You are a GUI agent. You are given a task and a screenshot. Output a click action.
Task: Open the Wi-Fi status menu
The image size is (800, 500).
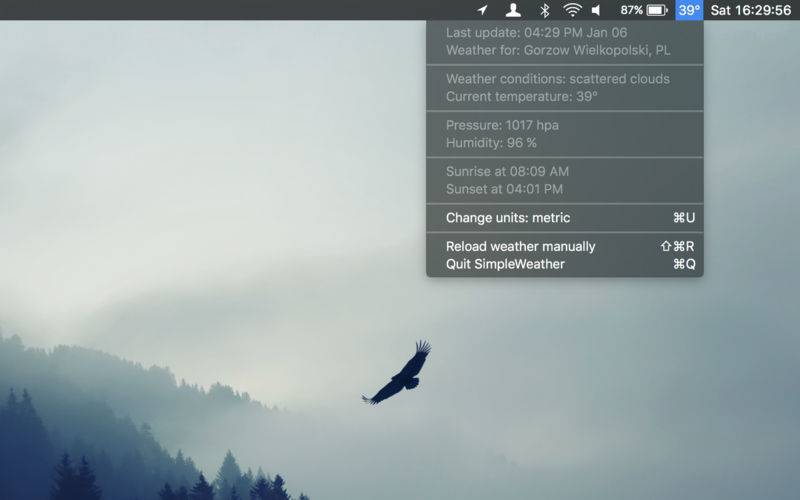pos(572,10)
